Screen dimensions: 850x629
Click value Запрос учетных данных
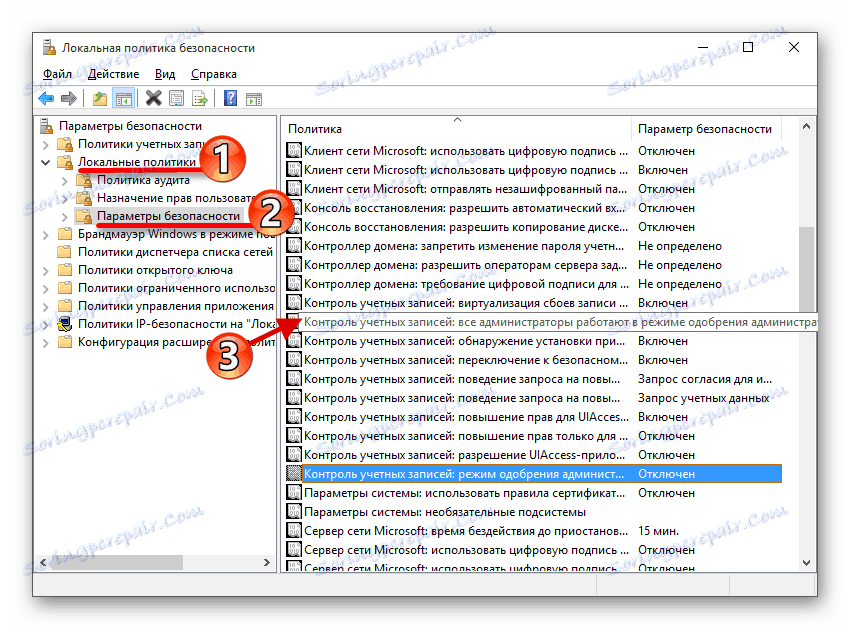(x=703, y=398)
